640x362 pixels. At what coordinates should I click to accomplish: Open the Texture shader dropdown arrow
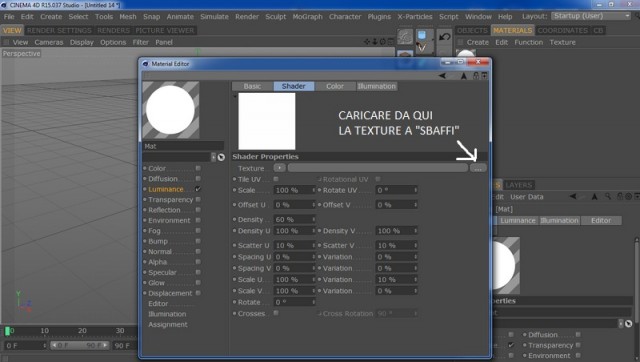[280, 168]
